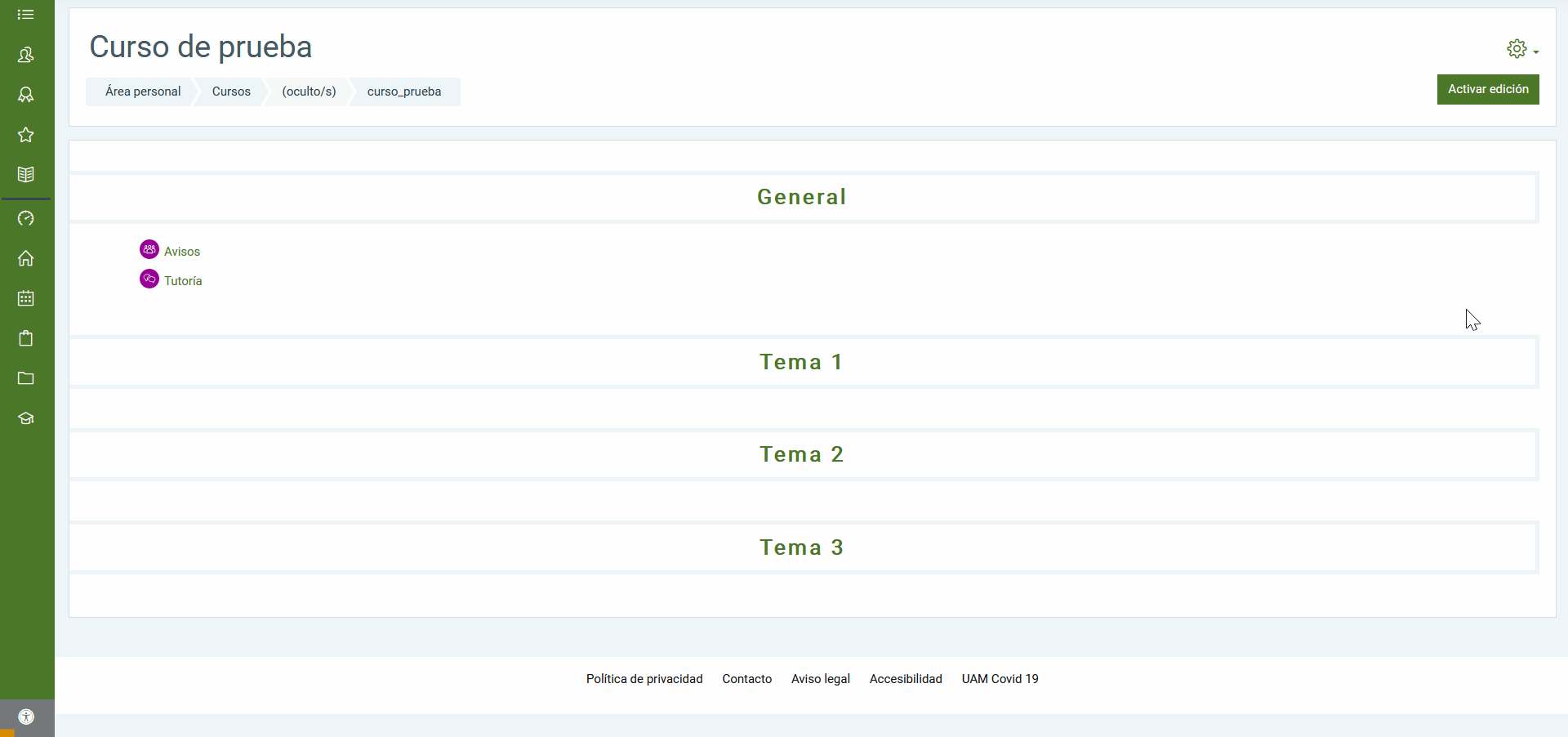Click the star icon in the sidebar
This screenshot has height=737, width=1568.
(x=25, y=135)
